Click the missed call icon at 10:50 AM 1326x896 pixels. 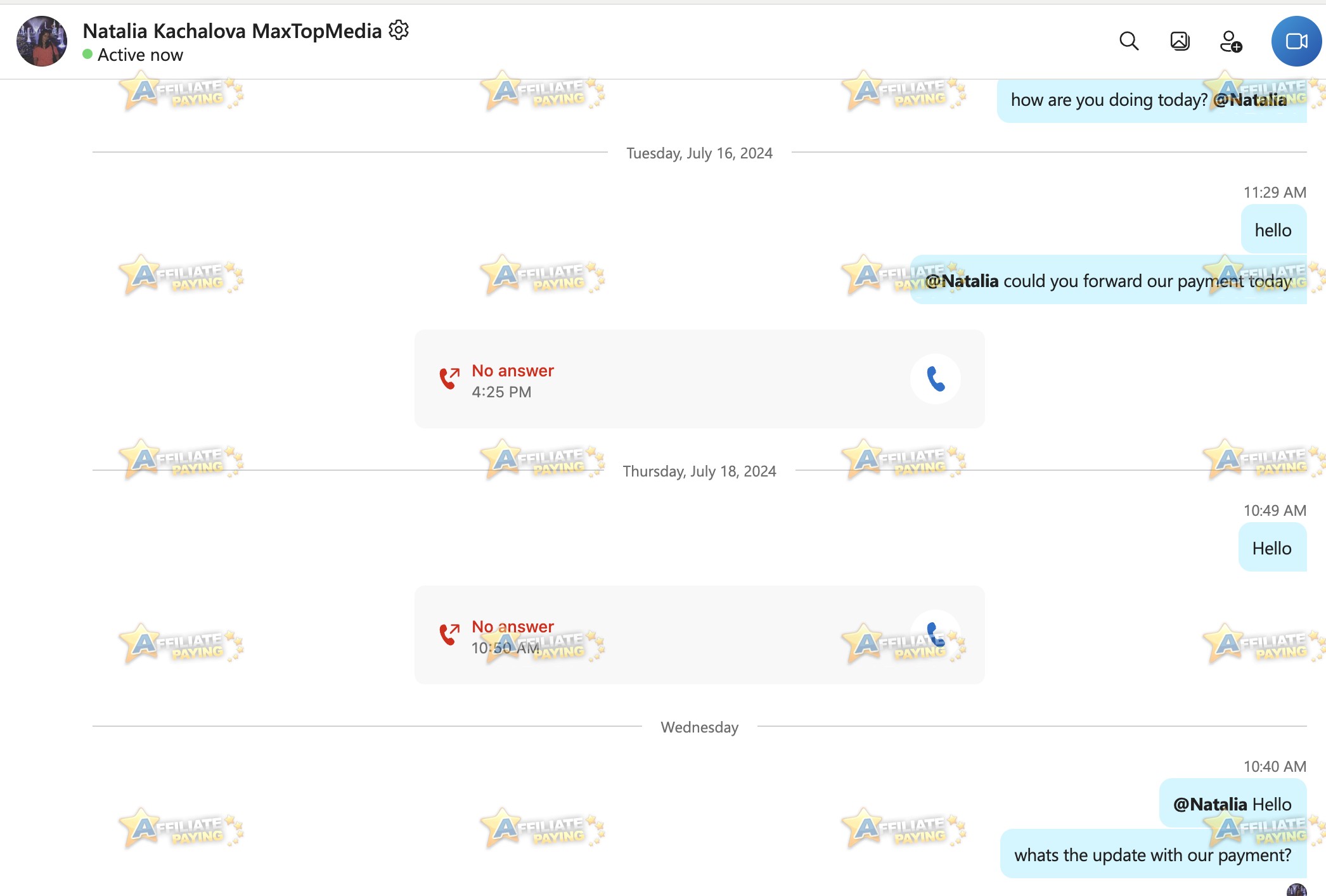pos(449,634)
